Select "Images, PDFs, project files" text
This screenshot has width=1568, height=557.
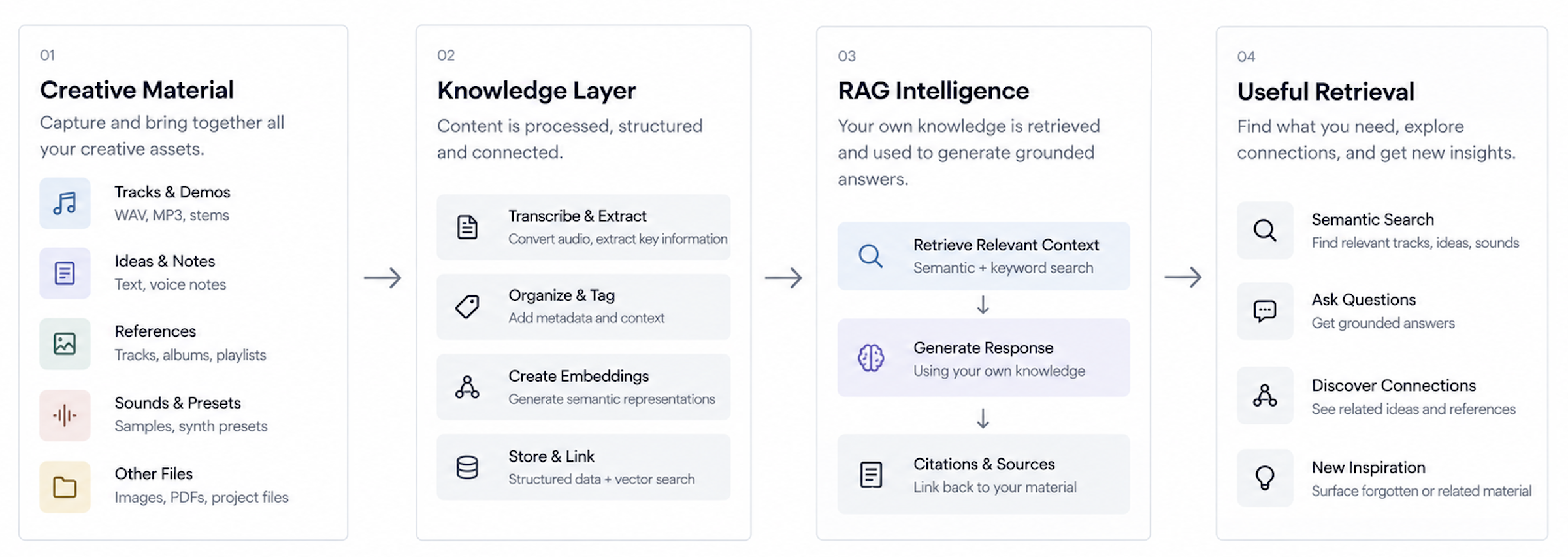click(201, 498)
